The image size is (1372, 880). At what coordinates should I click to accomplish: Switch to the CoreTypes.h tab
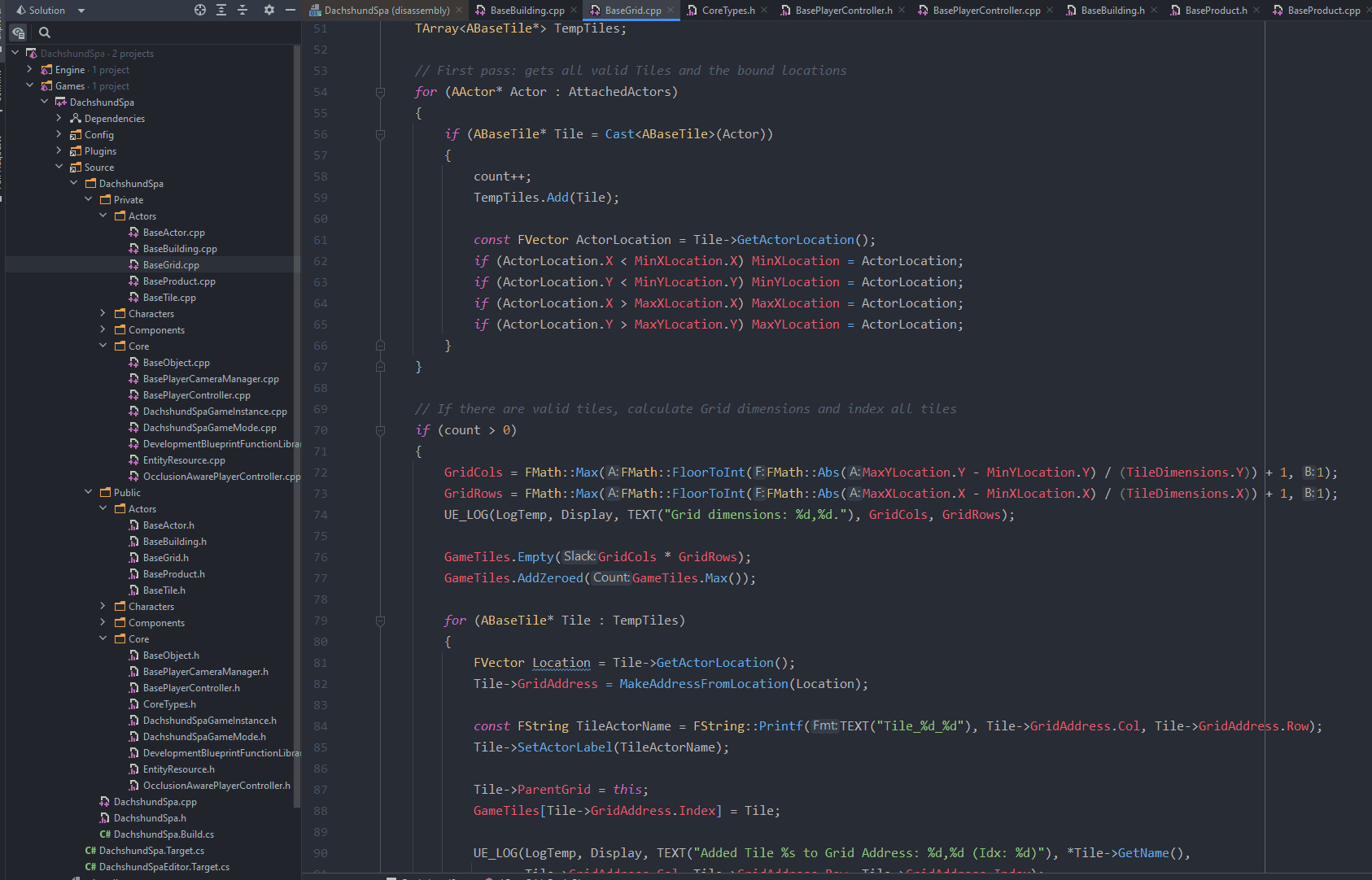728,11
